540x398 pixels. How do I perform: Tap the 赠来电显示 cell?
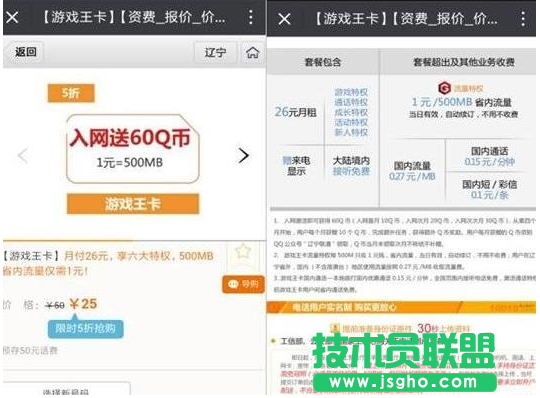[x=296, y=166]
